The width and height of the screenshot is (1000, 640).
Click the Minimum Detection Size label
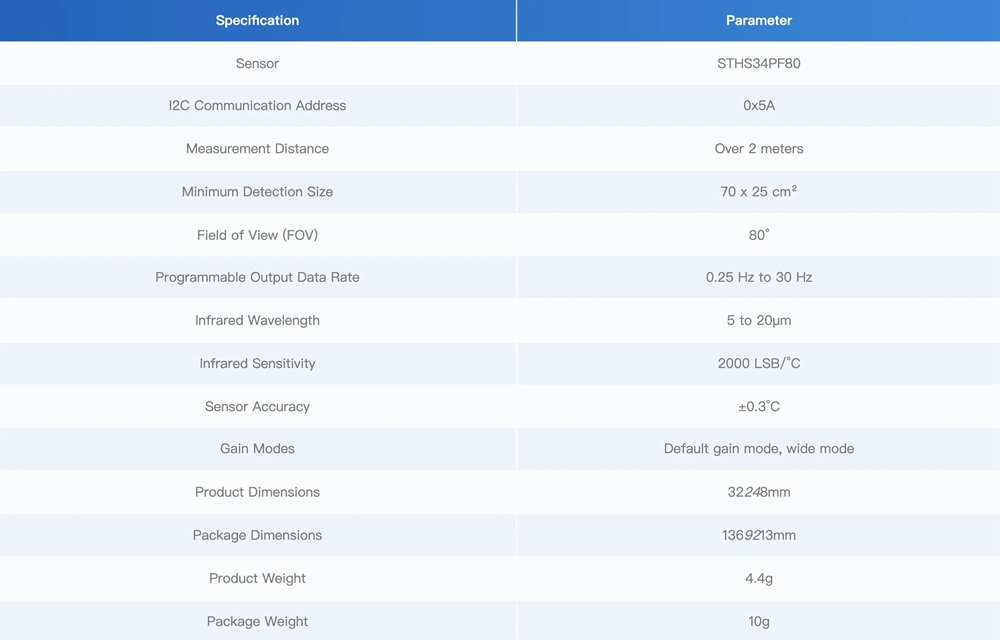coord(257,192)
